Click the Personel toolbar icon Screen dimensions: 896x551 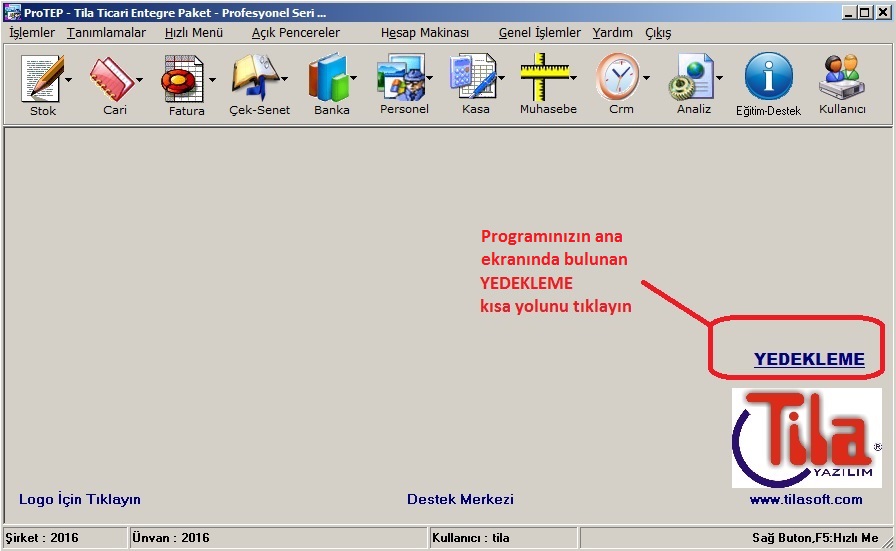[x=400, y=79]
